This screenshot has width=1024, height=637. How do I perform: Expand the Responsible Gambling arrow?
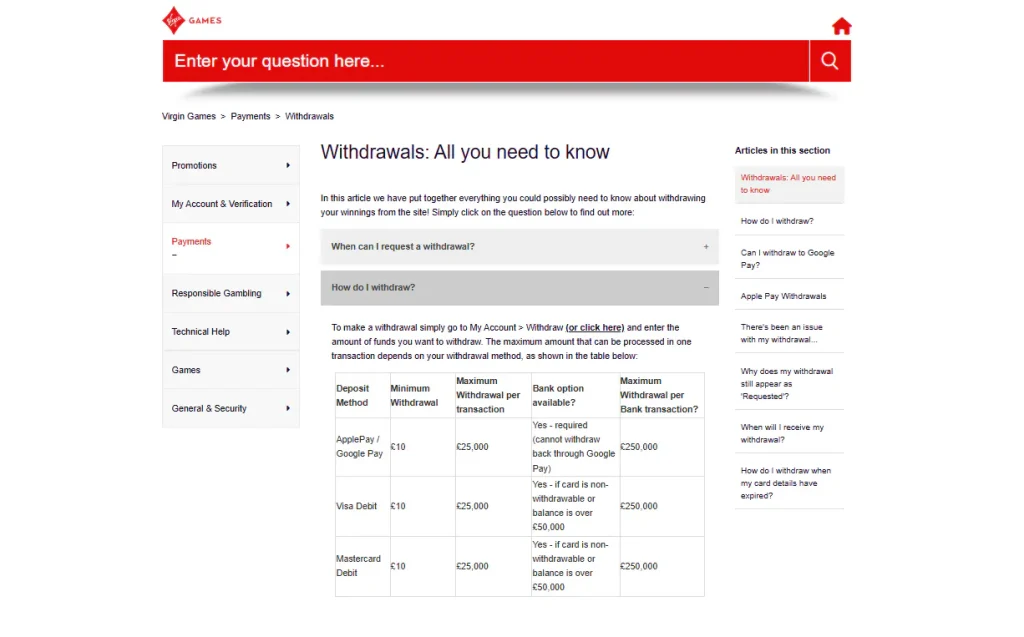287,293
